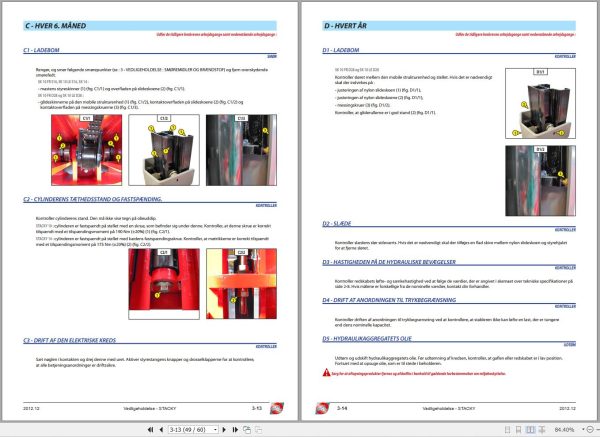Click the logo in left page footer
The image size is (600, 437).
pos(277,408)
